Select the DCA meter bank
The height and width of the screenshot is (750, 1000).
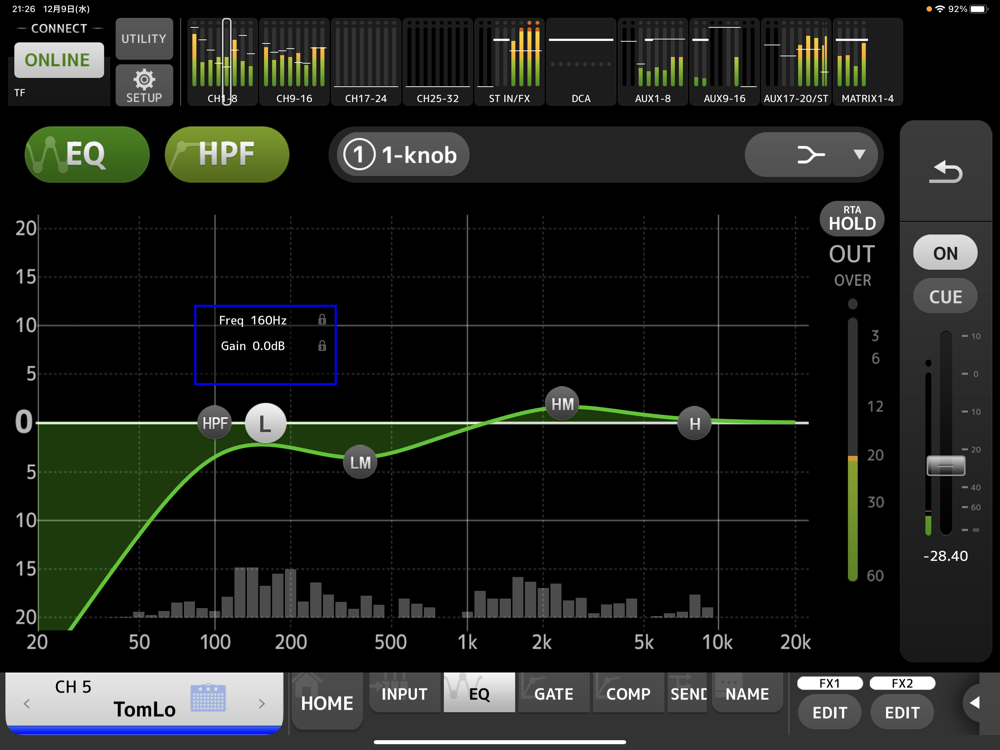coord(581,61)
